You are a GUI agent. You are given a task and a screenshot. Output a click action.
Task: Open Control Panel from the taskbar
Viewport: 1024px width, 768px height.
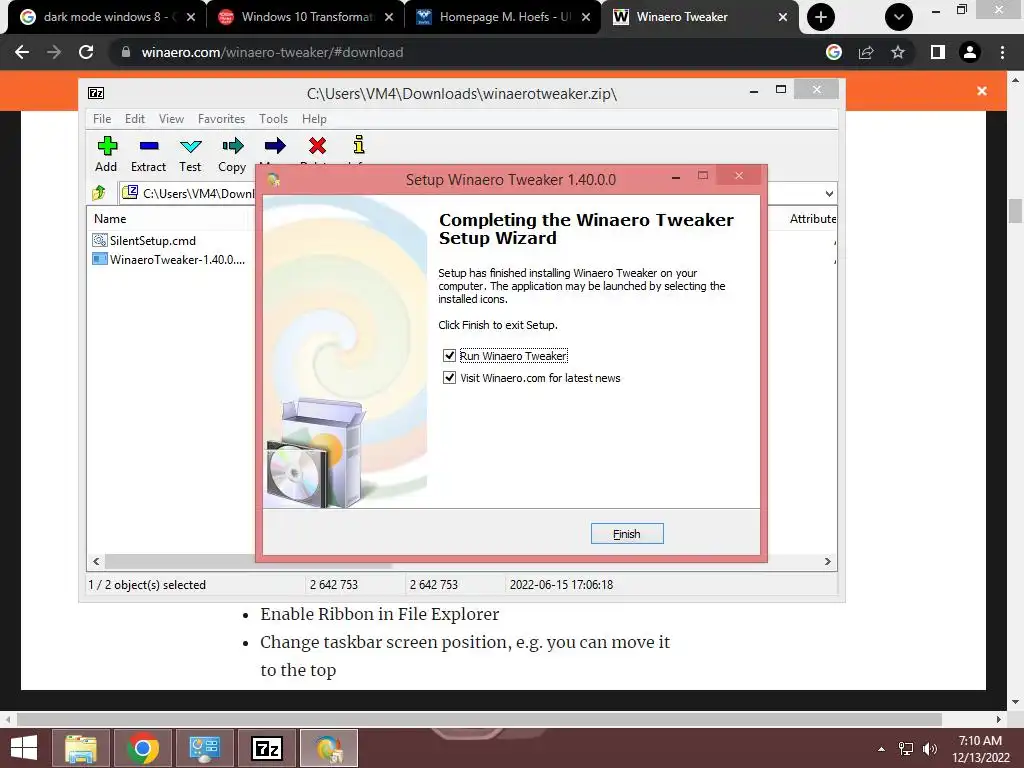(x=205, y=748)
